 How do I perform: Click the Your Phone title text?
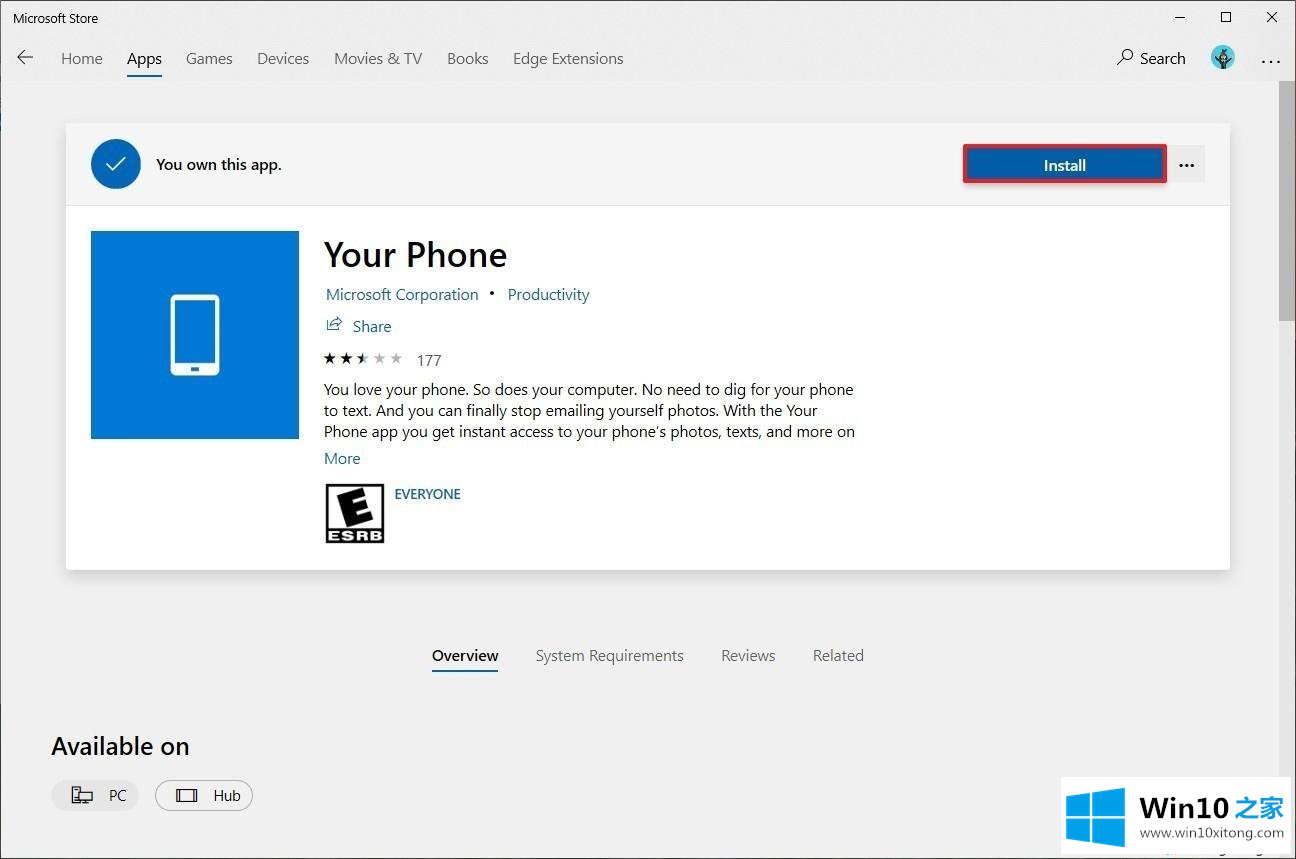coord(415,255)
